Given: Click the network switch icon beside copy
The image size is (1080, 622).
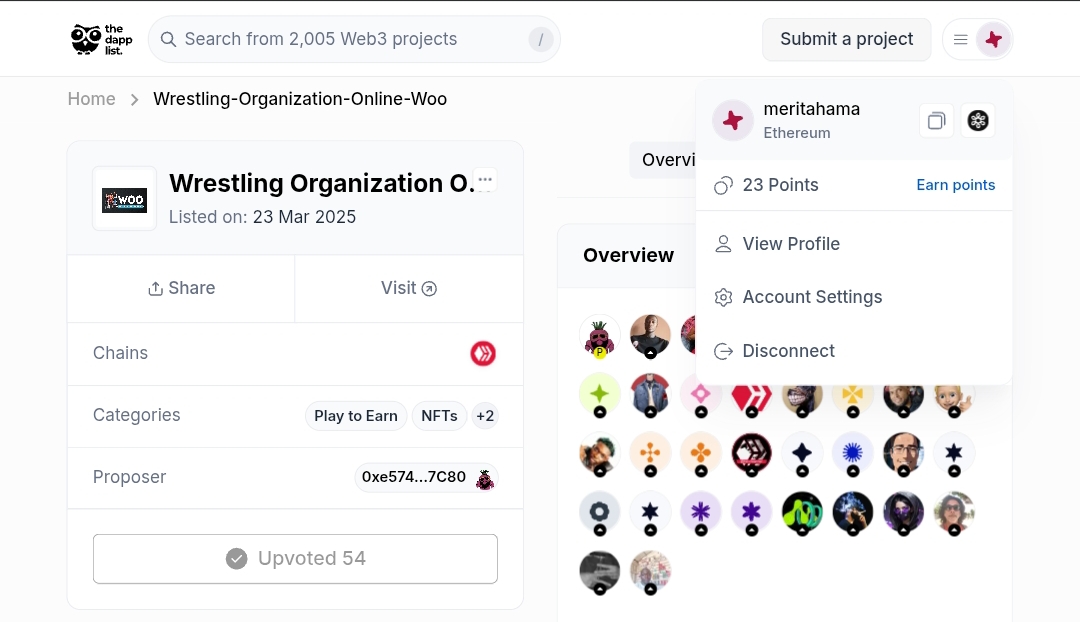Looking at the screenshot, I should (978, 121).
